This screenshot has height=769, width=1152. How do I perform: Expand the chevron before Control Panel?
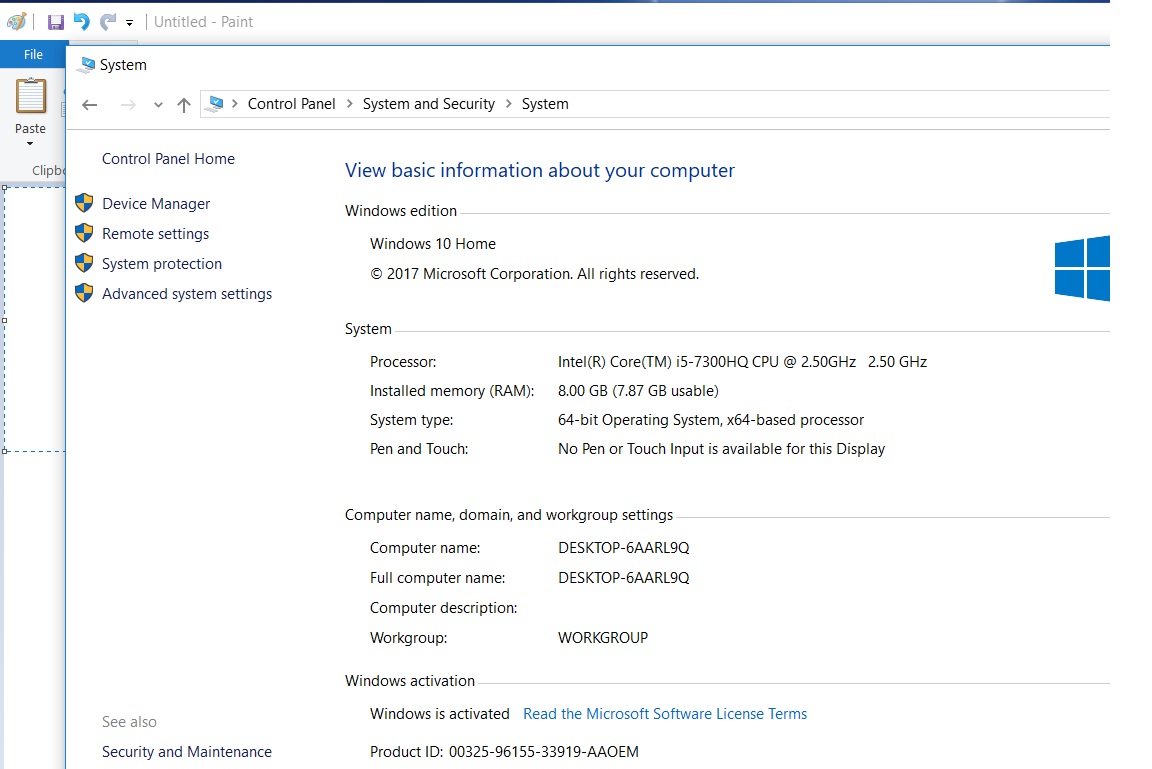point(234,104)
